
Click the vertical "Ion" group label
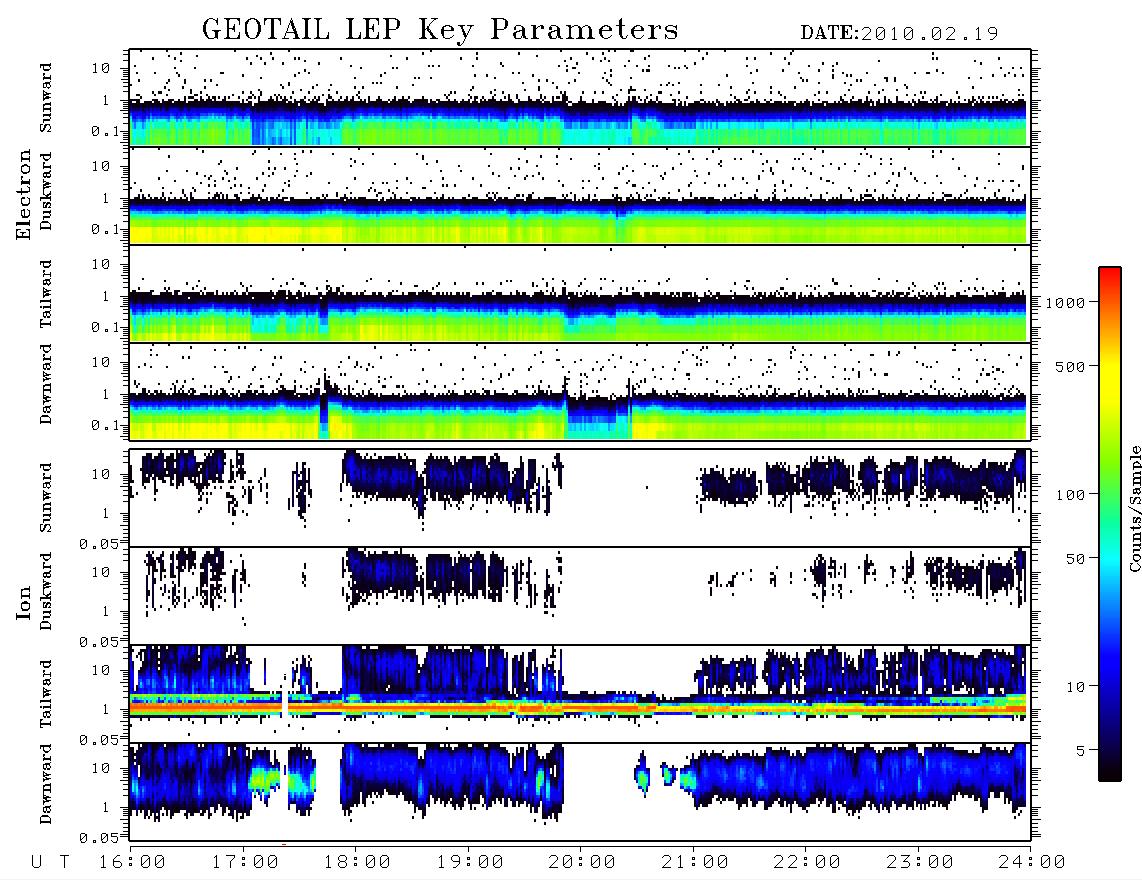coord(23,602)
